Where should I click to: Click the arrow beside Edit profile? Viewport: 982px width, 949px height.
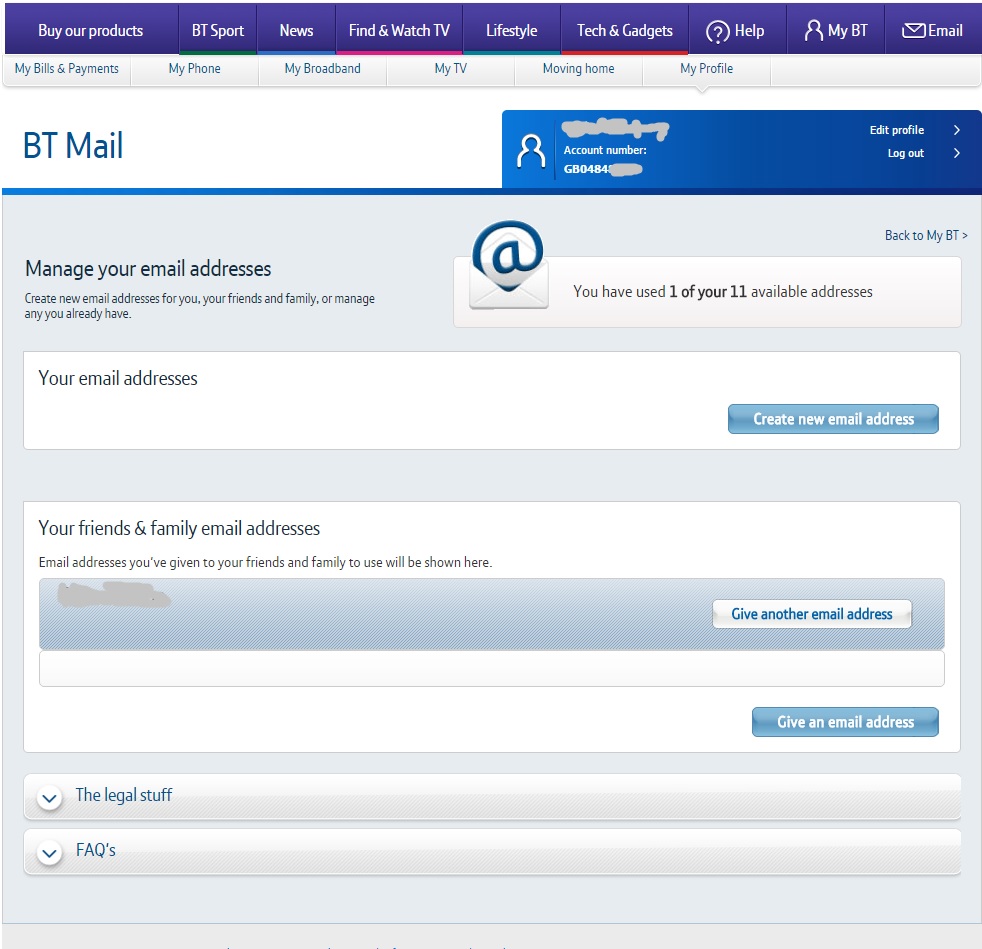tap(957, 130)
